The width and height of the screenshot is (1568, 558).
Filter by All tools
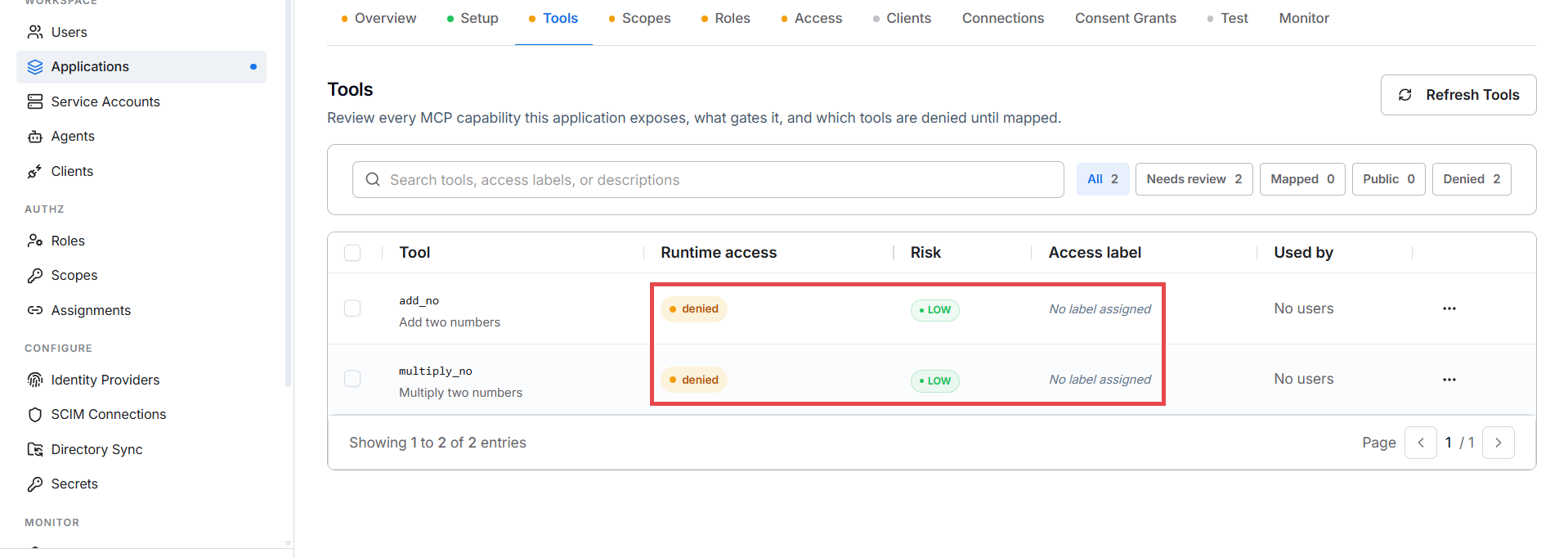pyautogui.click(x=1103, y=179)
